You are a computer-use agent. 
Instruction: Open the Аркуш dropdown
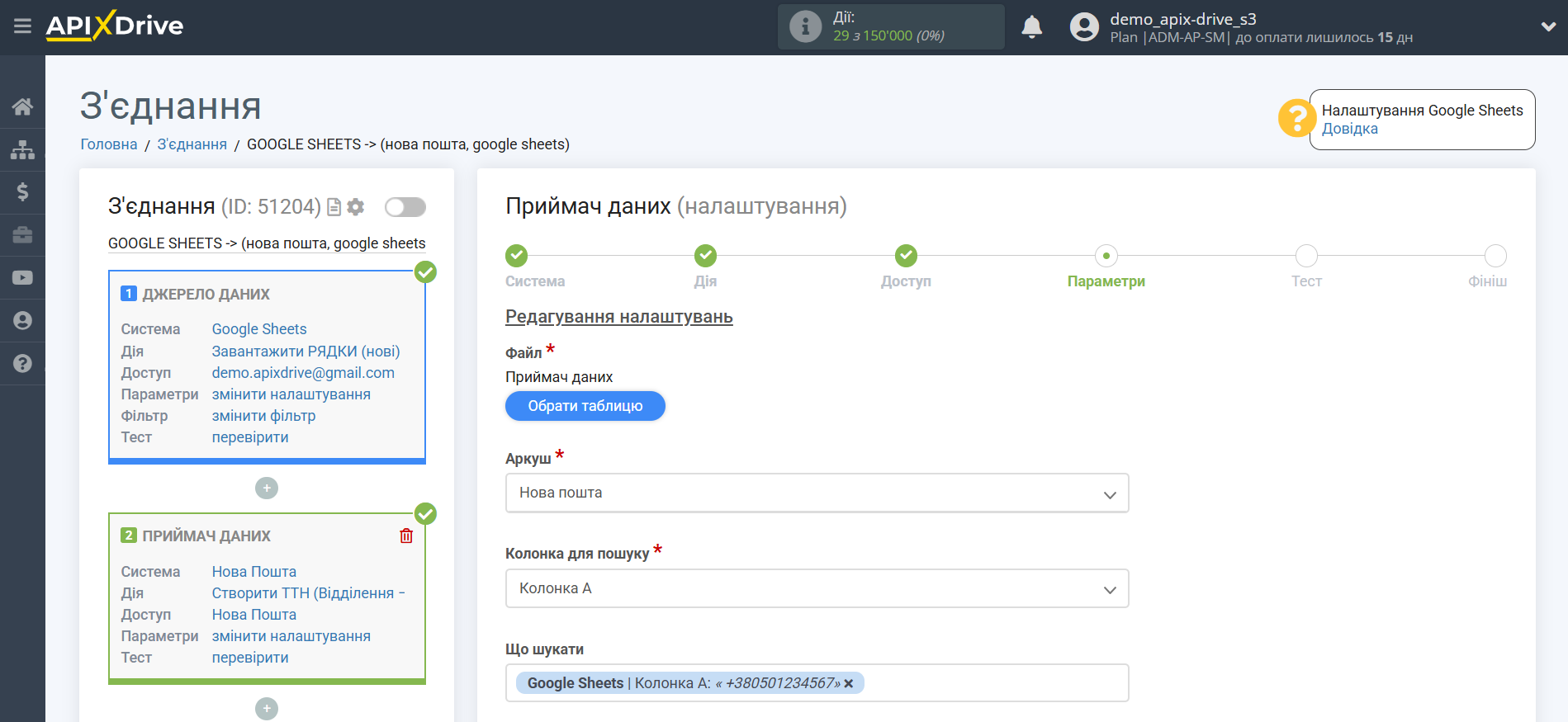point(817,493)
